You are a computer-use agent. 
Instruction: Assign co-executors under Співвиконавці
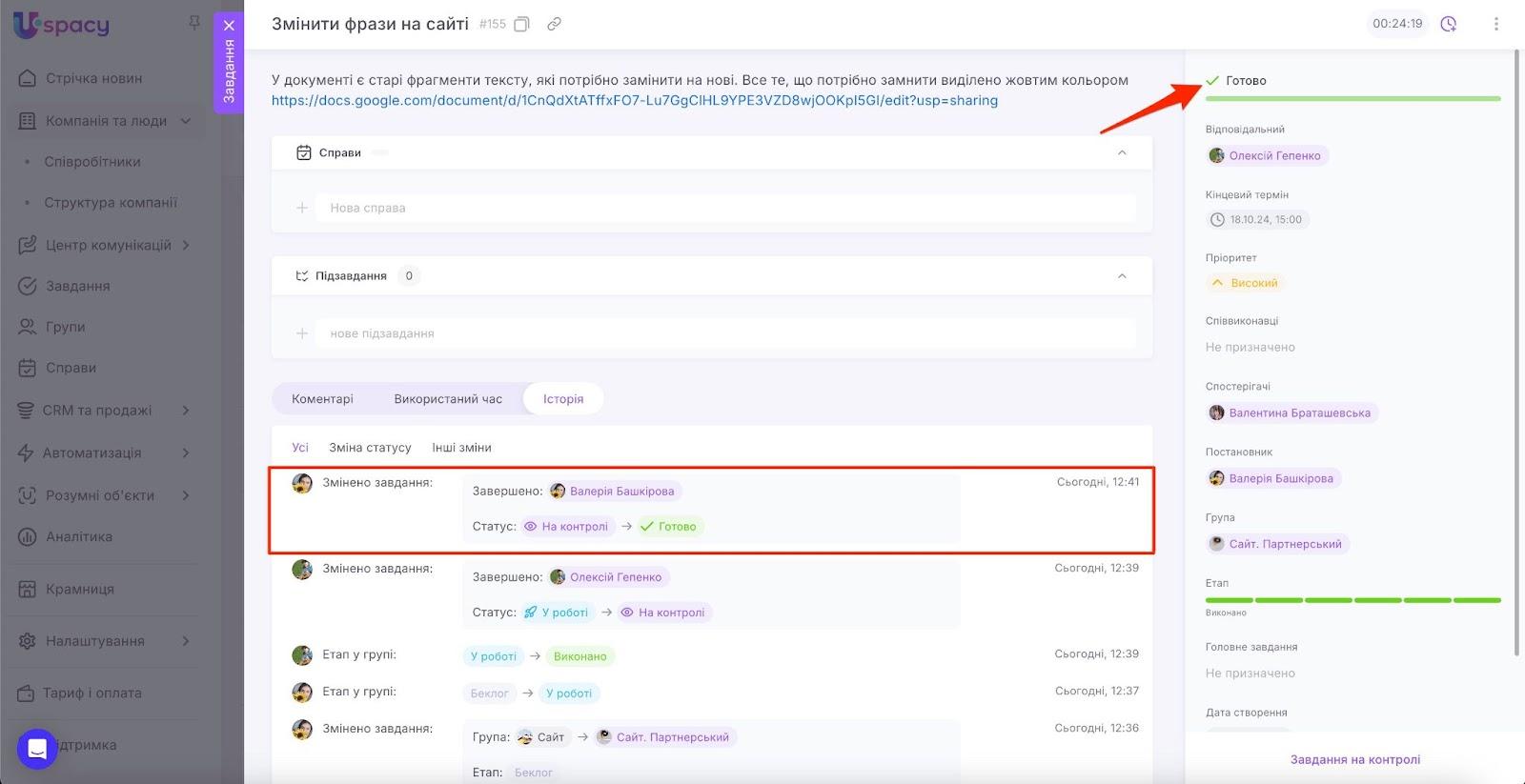point(1250,348)
